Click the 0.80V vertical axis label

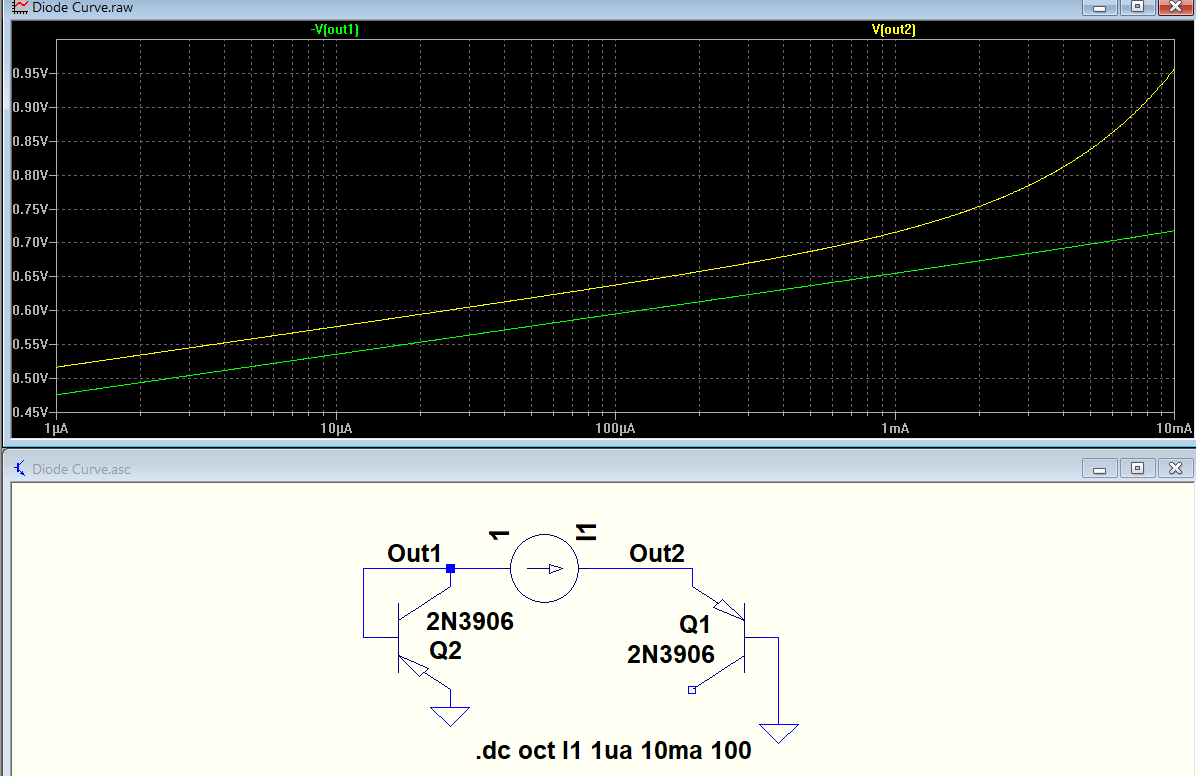coord(31,175)
